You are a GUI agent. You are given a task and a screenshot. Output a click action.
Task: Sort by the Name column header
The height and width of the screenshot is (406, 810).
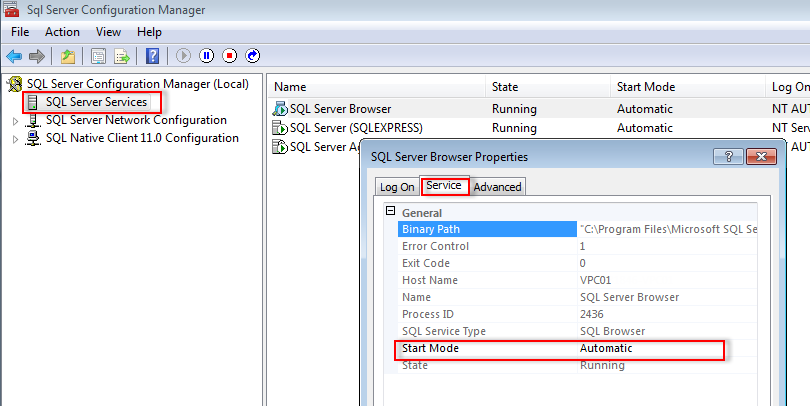click(377, 87)
